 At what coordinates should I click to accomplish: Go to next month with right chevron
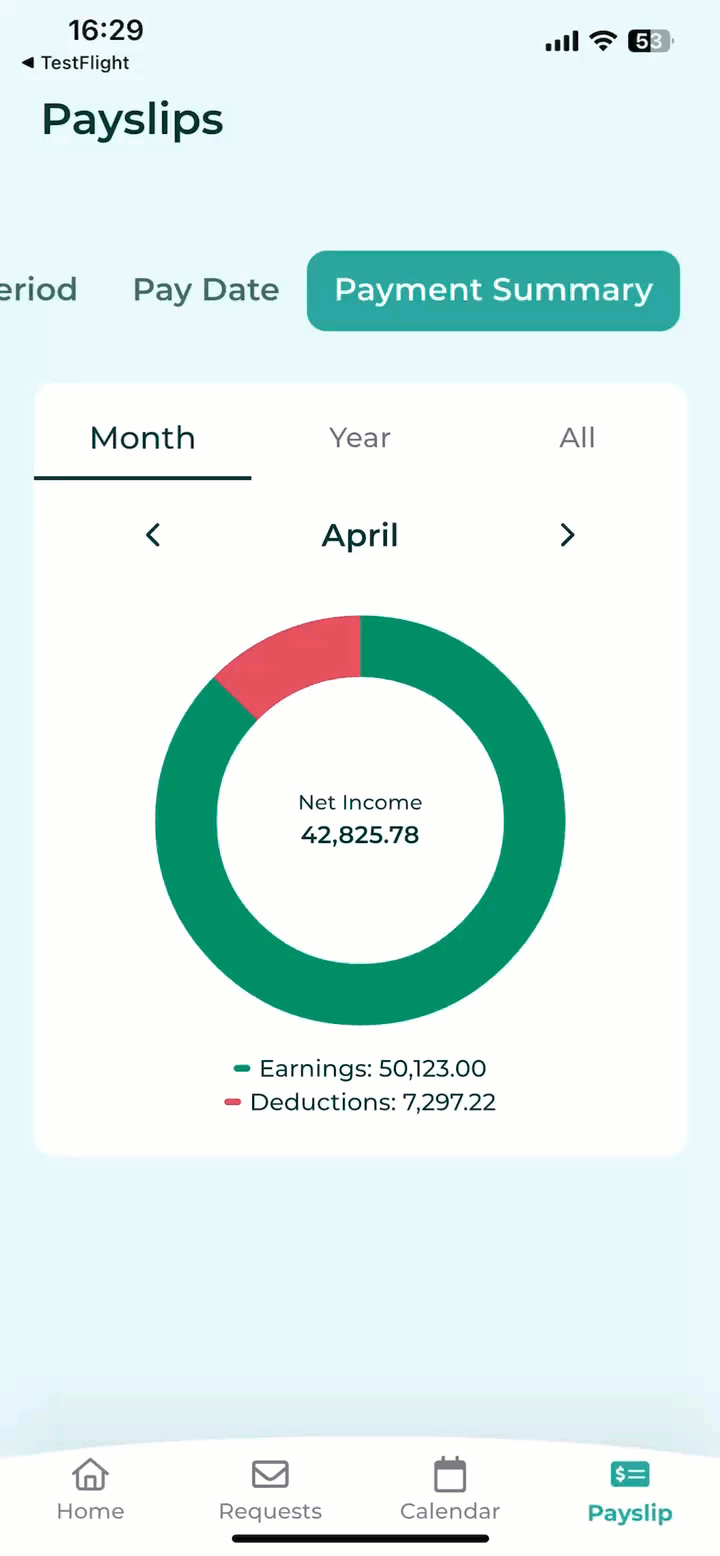567,535
